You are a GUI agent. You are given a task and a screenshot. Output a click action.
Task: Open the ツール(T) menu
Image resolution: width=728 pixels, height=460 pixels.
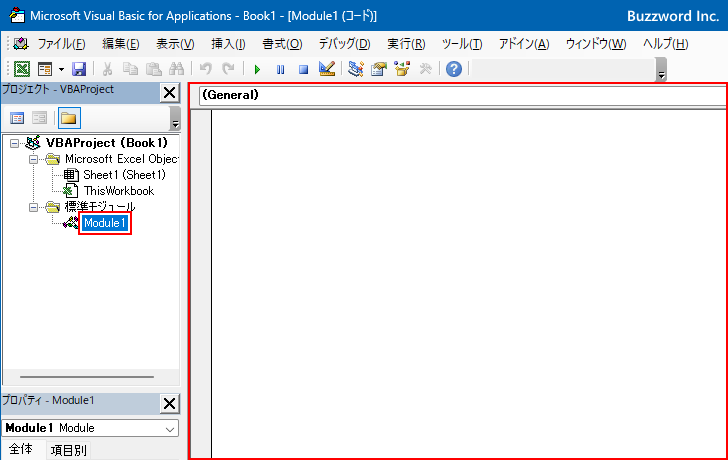(462, 44)
